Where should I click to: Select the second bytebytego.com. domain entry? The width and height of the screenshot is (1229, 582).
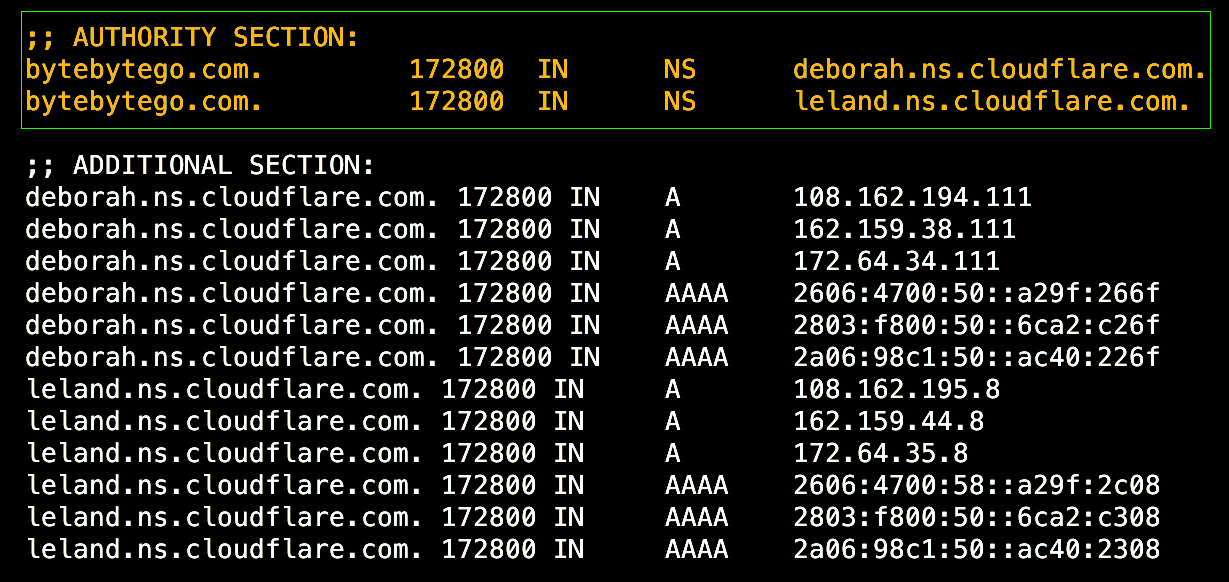coord(144,102)
